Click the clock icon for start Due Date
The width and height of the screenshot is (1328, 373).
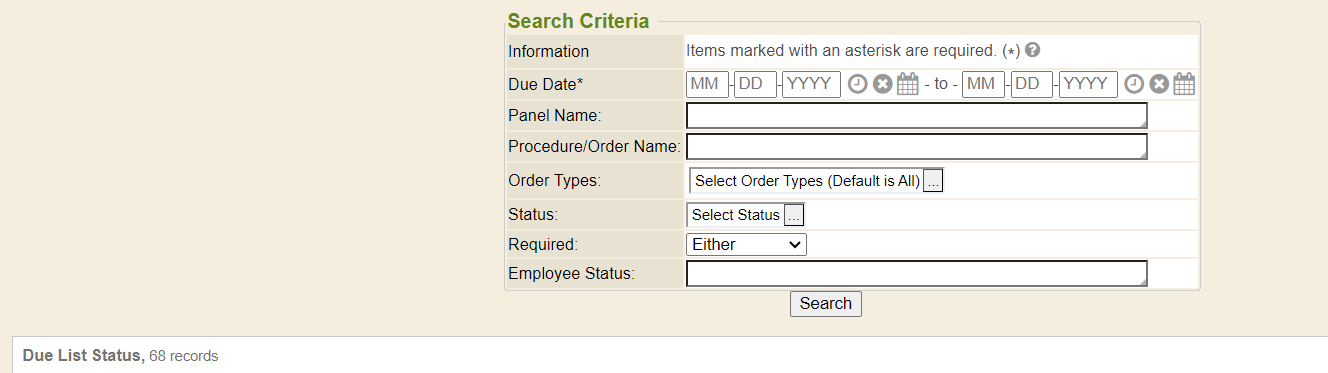(x=857, y=84)
